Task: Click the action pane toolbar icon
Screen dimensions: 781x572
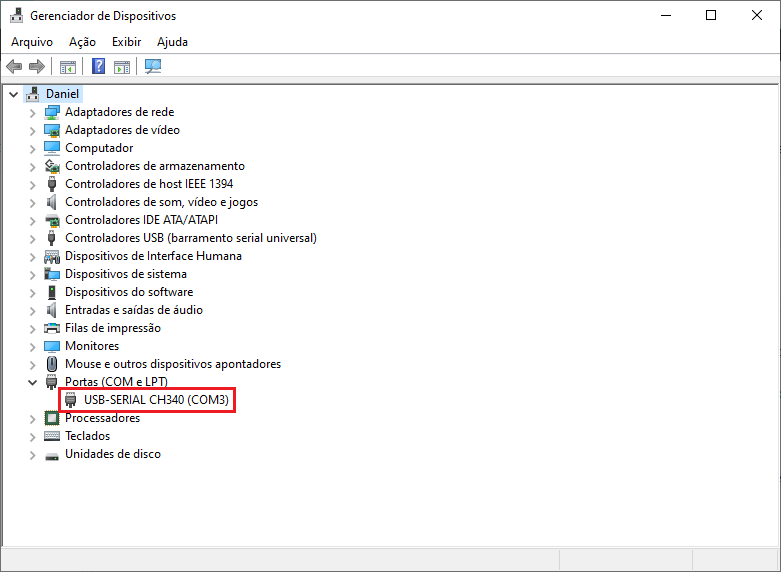Action: pyautogui.click(x=122, y=67)
